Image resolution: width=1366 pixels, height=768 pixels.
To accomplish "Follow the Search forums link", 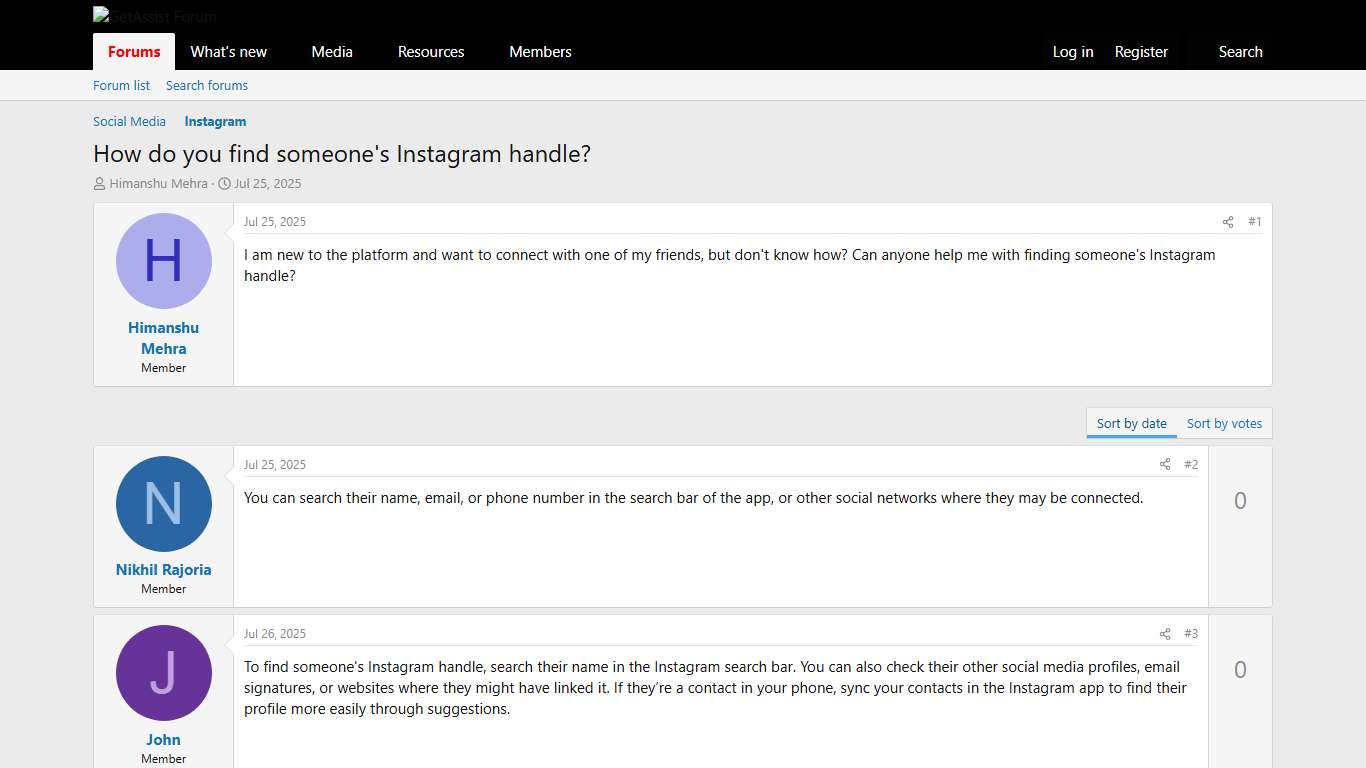I will pos(206,85).
